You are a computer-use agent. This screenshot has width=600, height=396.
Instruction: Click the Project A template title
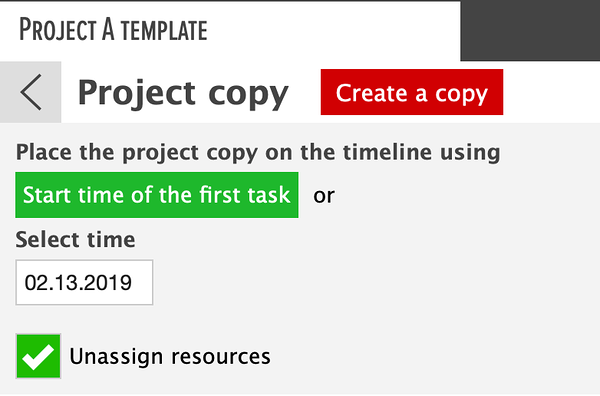(113, 29)
